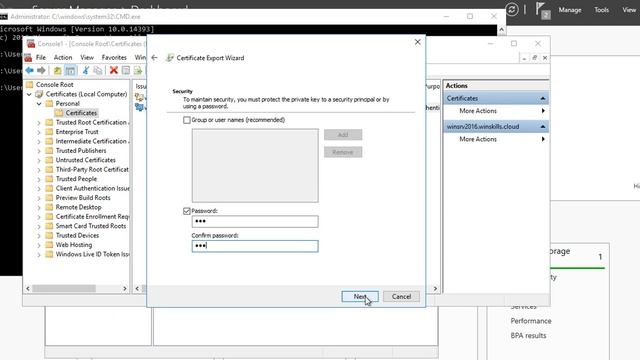Click the red X Delete toolbar icon
The width and height of the screenshot is (640, 360).
tap(114, 70)
